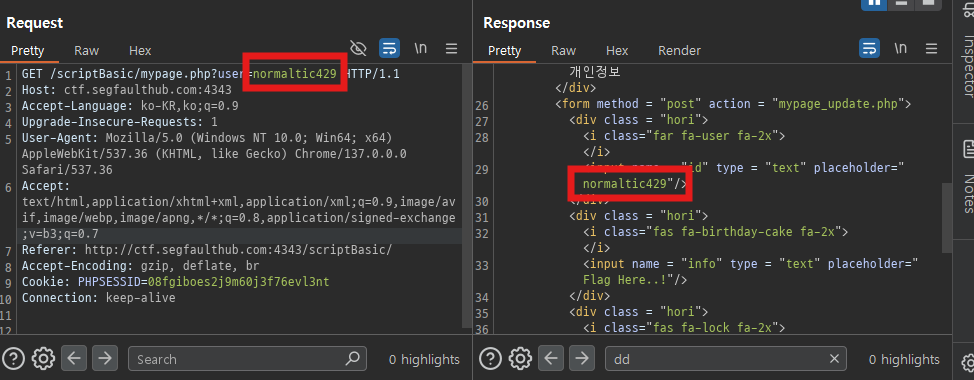Click the Request vertical scrollbar

(x=467, y=196)
